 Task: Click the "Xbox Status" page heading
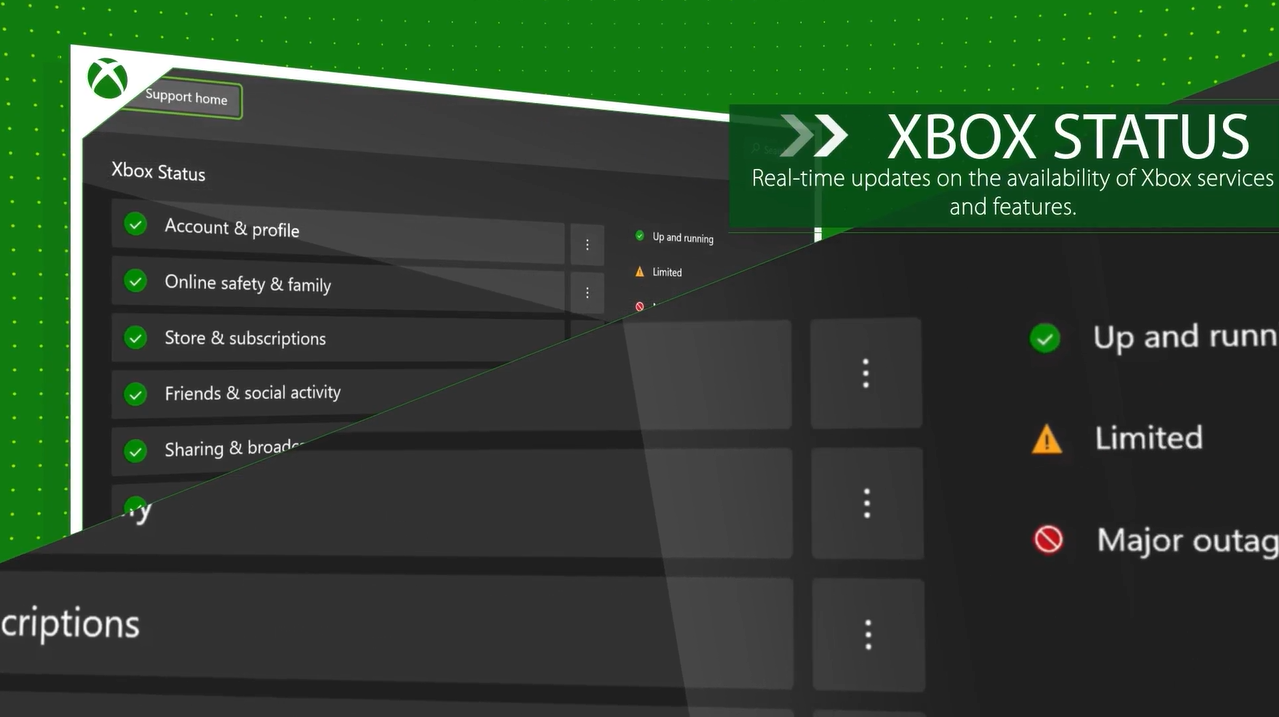coord(158,171)
